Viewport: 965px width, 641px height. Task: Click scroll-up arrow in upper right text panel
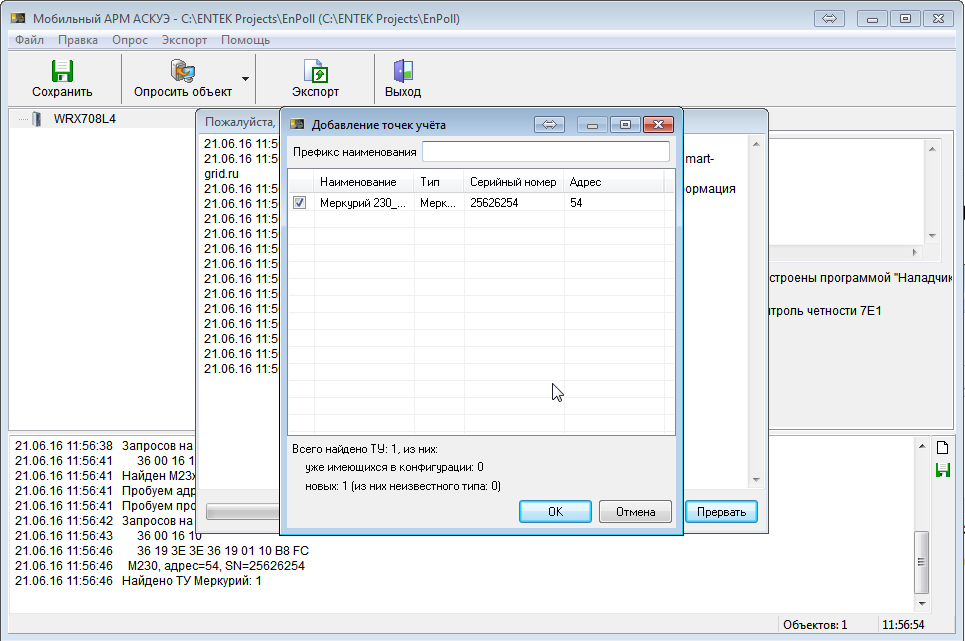(x=932, y=149)
